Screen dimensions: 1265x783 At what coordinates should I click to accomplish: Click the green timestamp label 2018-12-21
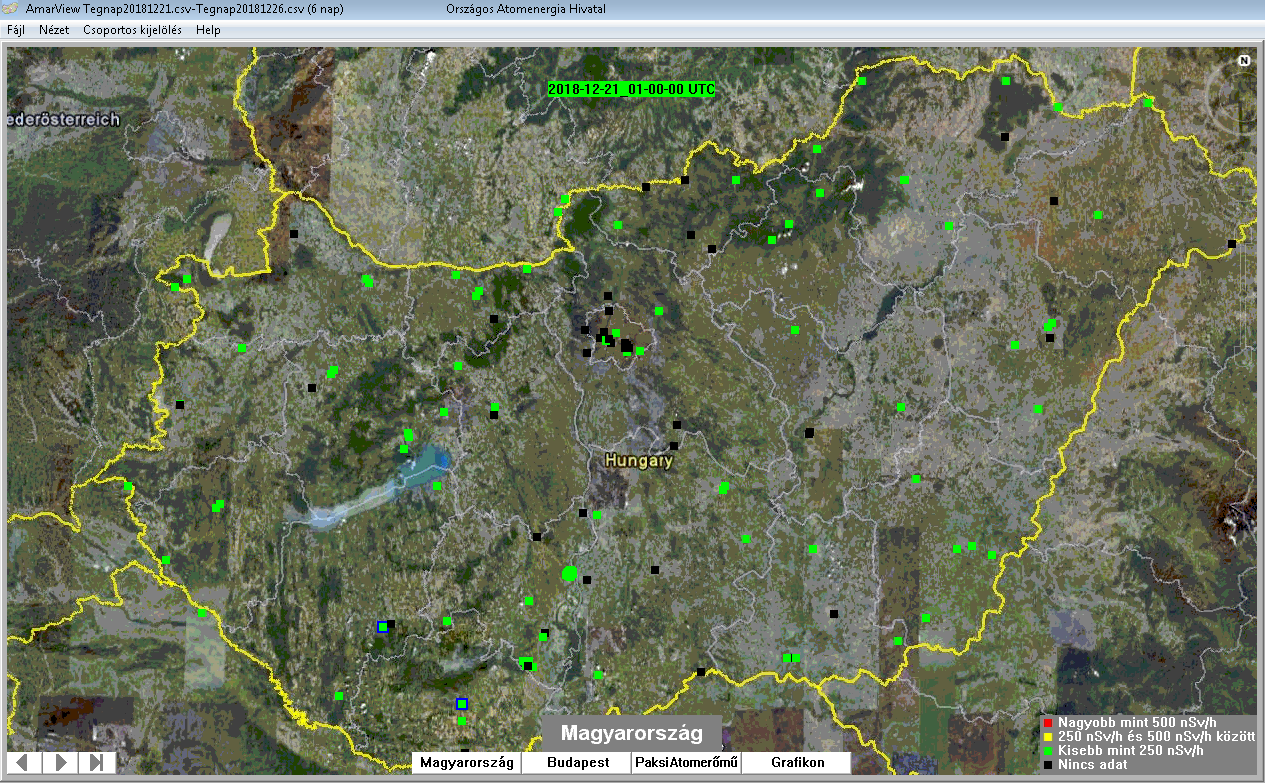pos(632,89)
